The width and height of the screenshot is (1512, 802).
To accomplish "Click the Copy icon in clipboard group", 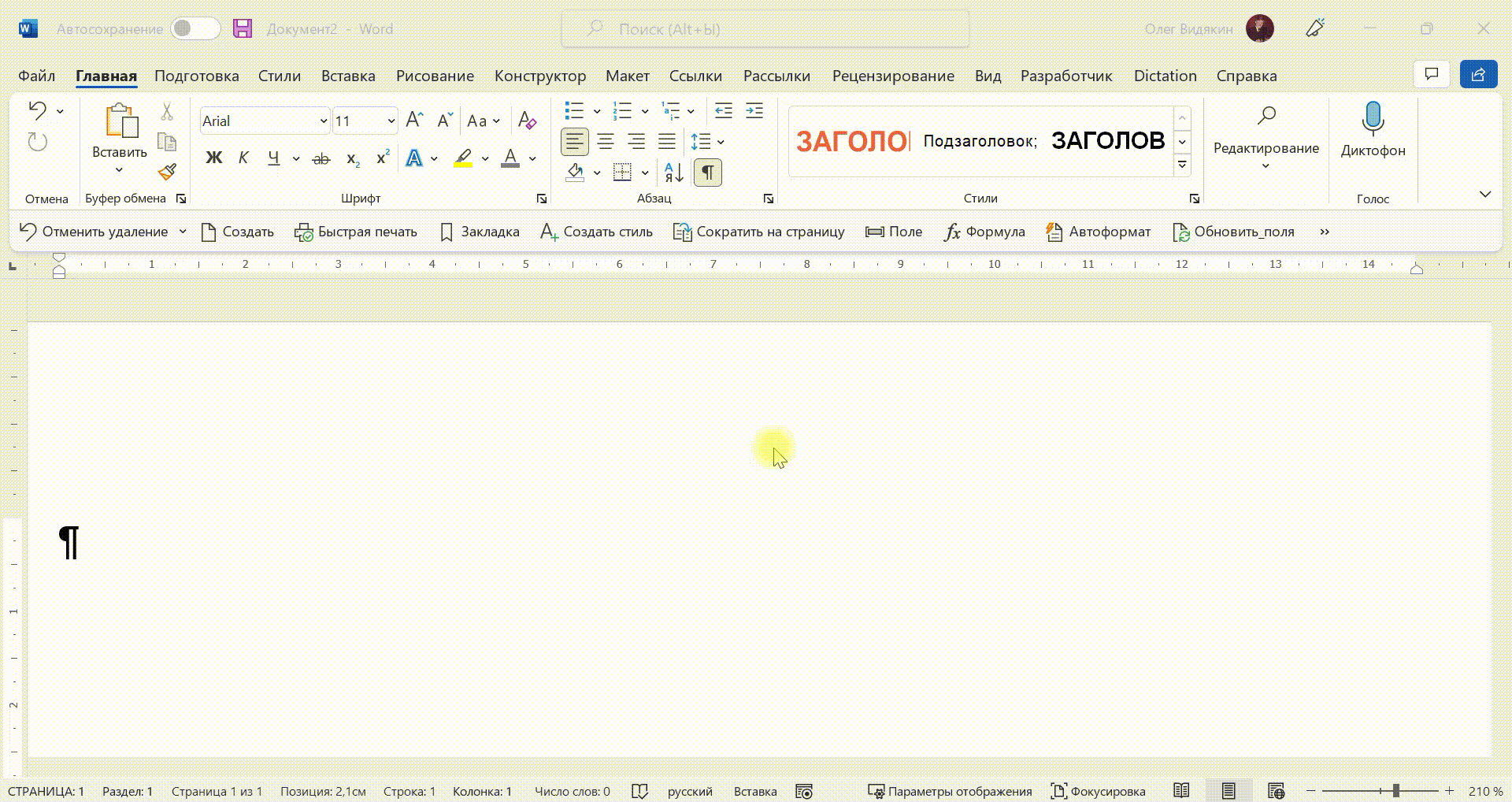I will click(x=167, y=142).
